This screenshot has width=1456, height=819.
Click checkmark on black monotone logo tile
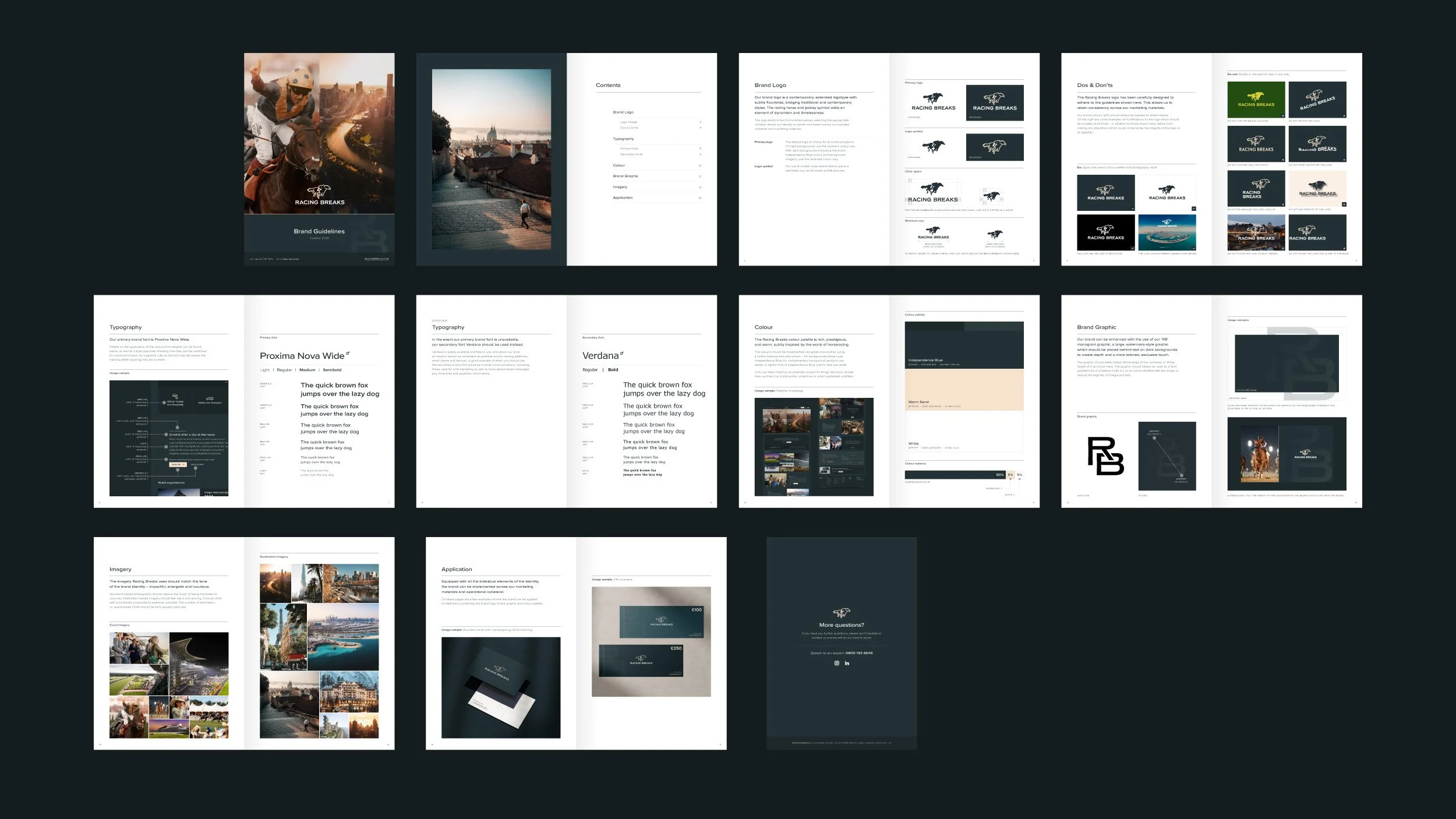[1132, 248]
